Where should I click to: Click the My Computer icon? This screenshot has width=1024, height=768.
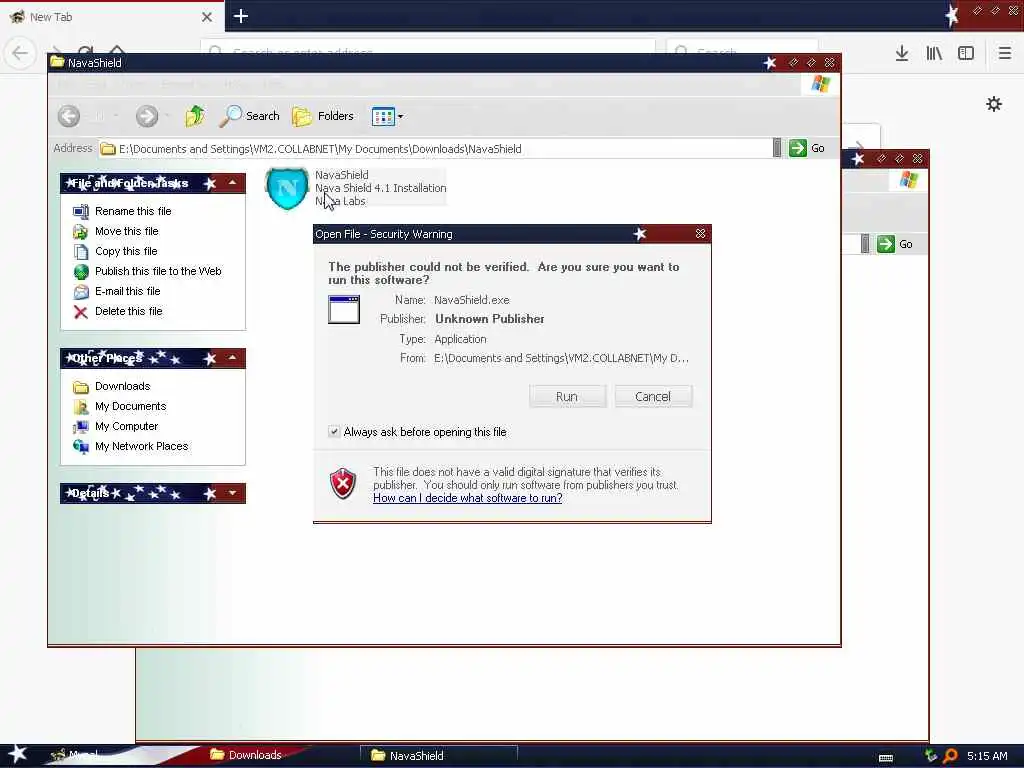81,427
